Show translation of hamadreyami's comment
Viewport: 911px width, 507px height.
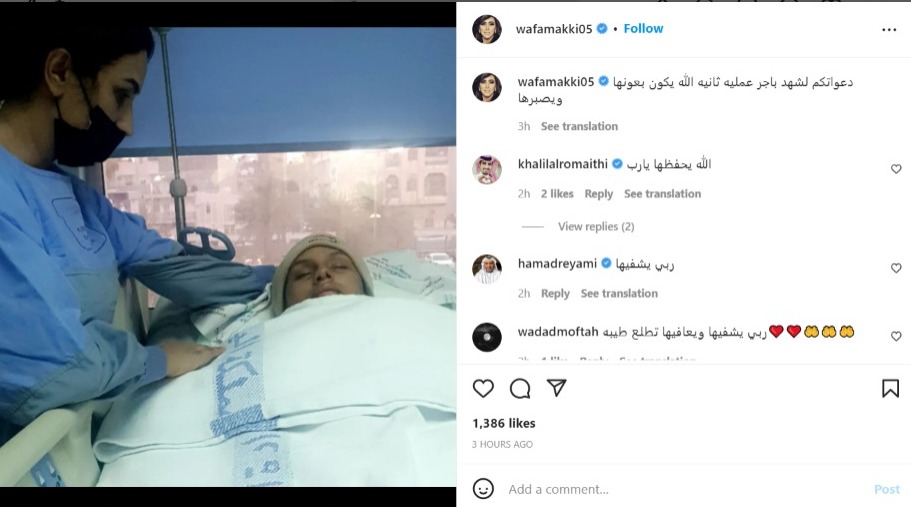point(619,293)
